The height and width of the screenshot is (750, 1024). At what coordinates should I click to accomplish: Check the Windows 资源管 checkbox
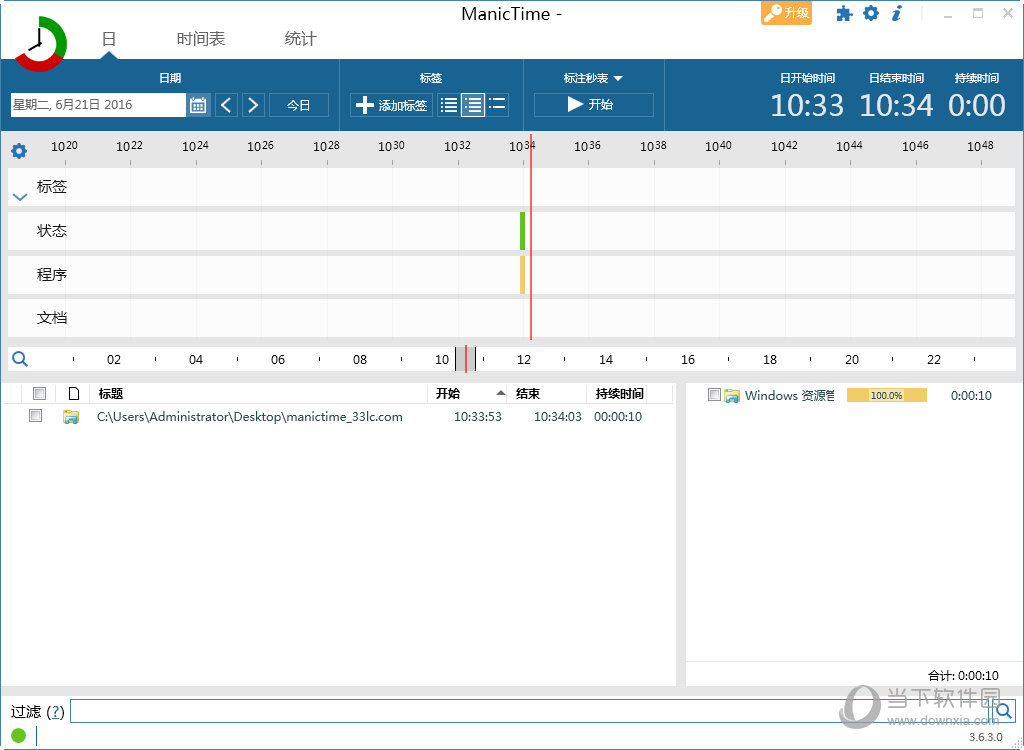pos(714,395)
